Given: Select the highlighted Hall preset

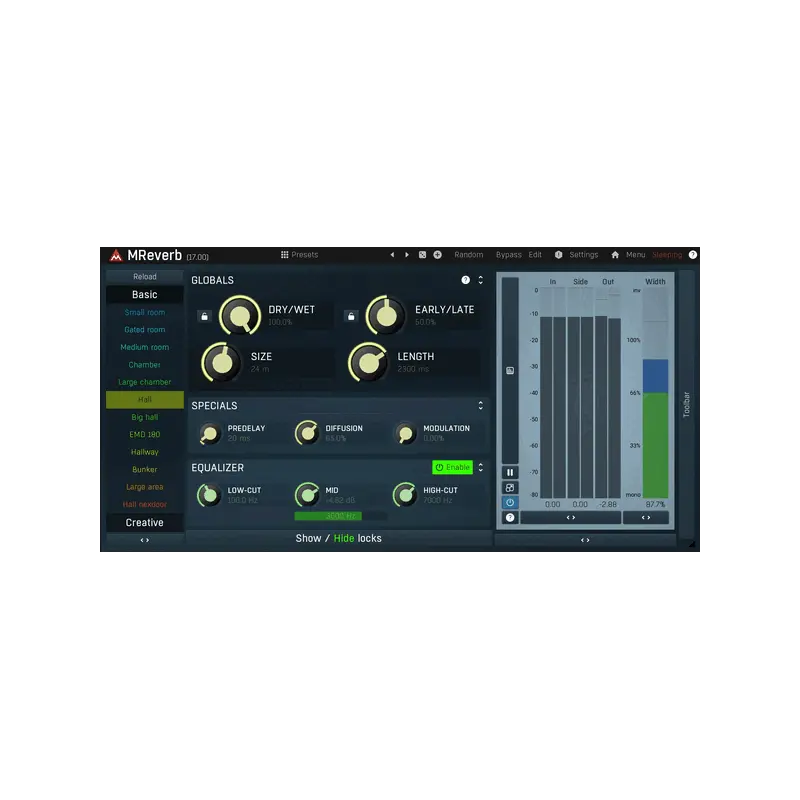Looking at the screenshot, I should (145, 399).
